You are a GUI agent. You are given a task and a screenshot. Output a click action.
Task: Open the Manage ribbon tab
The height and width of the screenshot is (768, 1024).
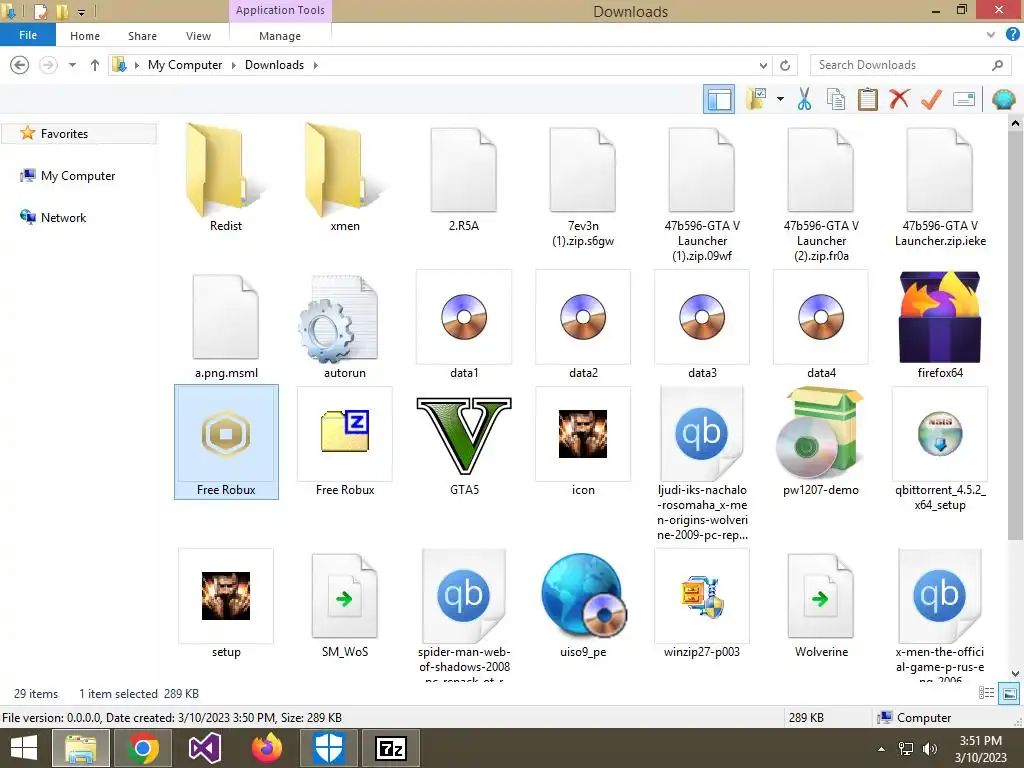click(280, 36)
